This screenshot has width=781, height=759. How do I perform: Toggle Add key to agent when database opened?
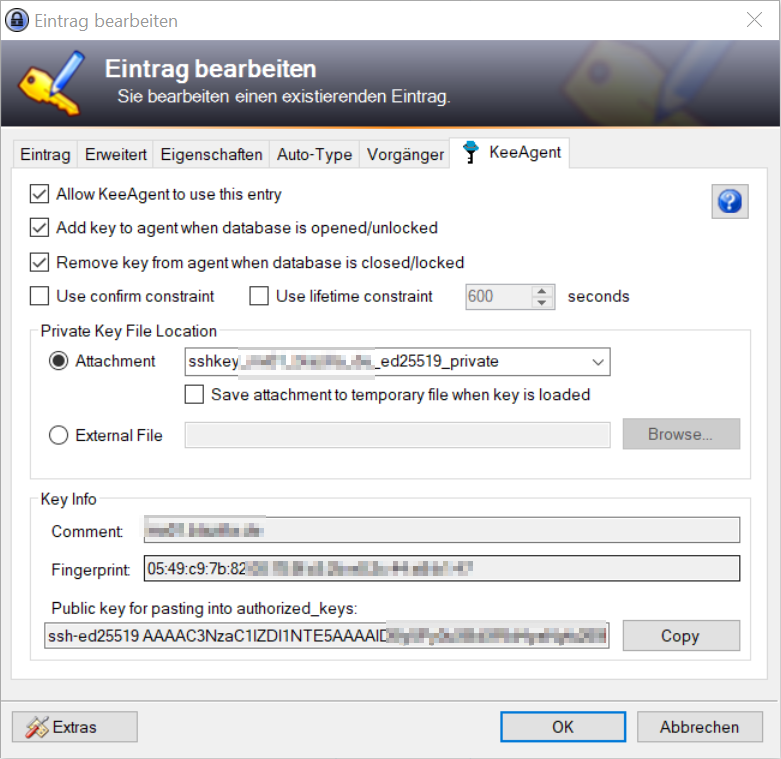click(x=40, y=228)
